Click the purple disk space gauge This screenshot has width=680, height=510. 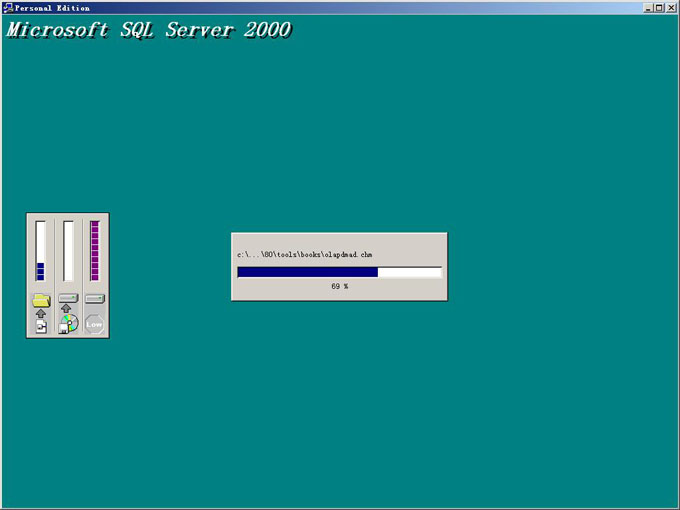(95, 251)
